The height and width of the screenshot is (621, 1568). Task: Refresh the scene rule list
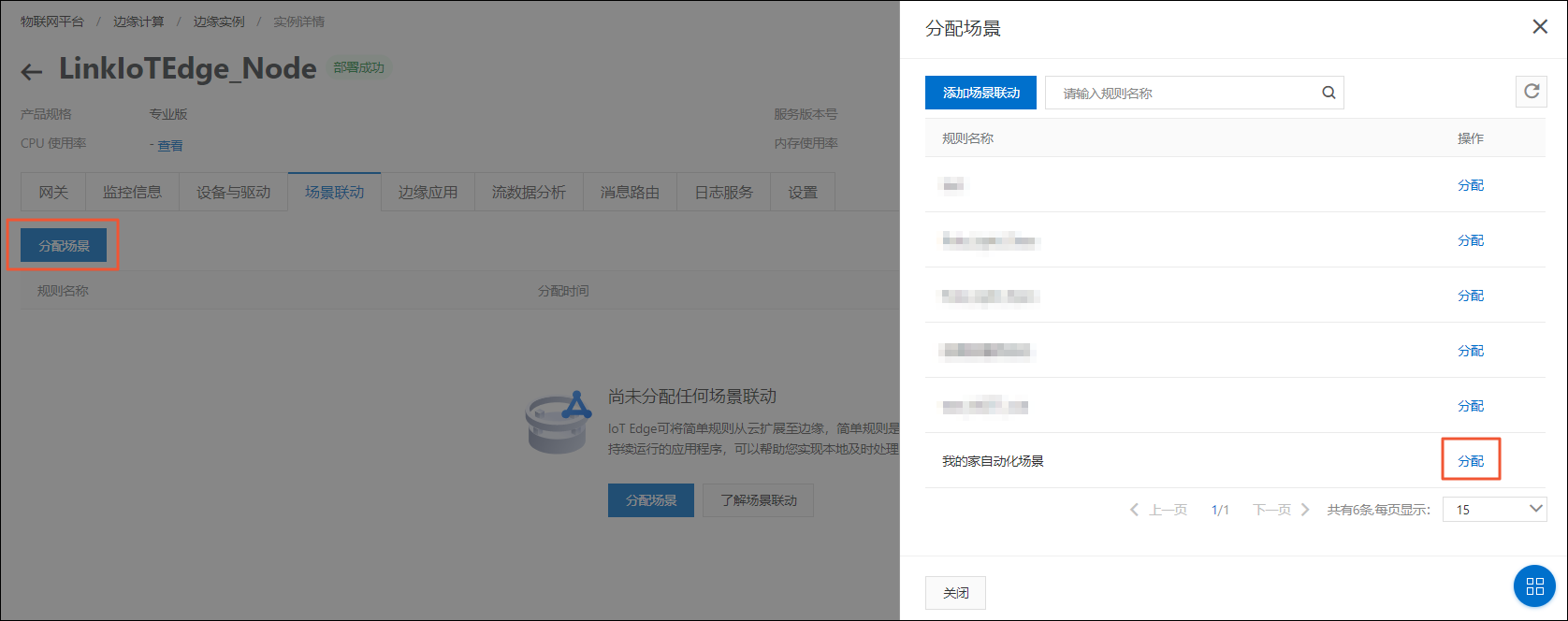(x=1532, y=92)
